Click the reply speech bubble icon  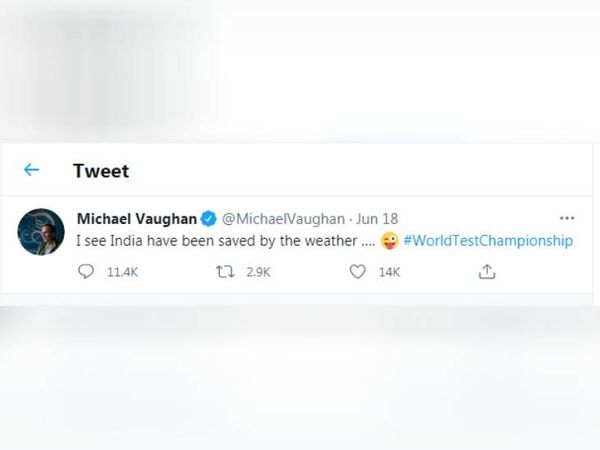point(86,272)
